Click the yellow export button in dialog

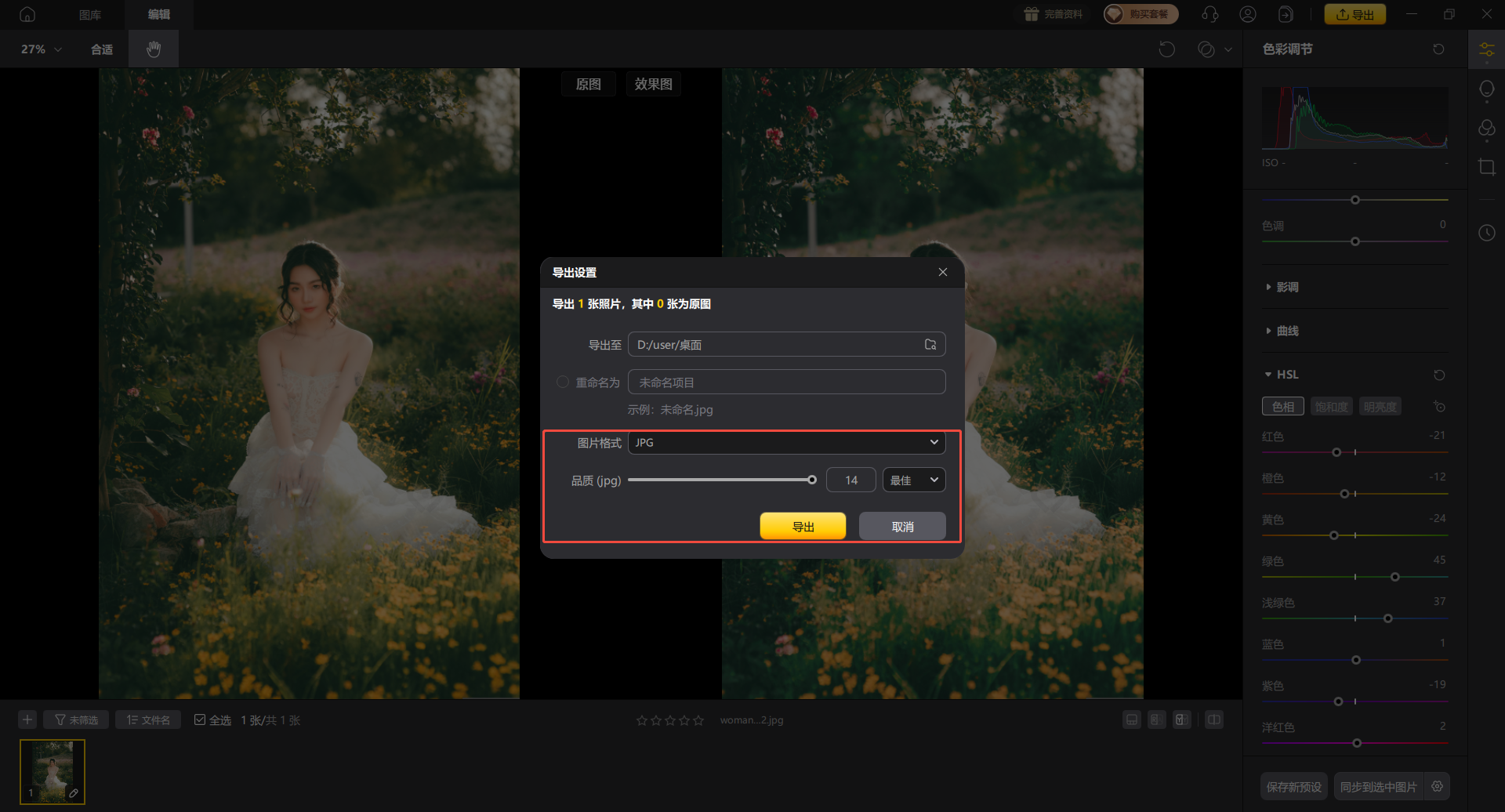pyautogui.click(x=803, y=527)
